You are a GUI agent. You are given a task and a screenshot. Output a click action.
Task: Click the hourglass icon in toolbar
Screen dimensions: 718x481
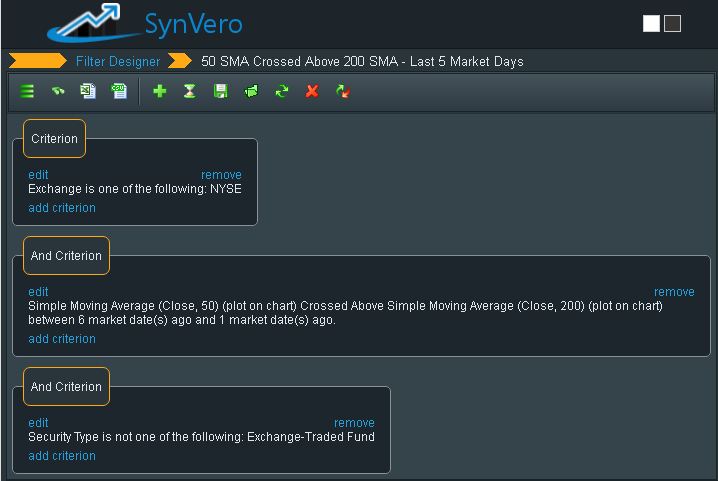(x=189, y=91)
